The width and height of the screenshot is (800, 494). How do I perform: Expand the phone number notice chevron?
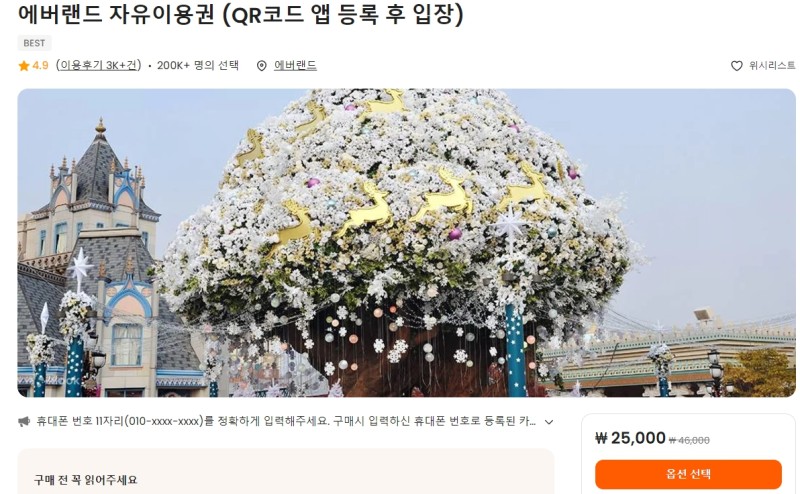tap(549, 422)
